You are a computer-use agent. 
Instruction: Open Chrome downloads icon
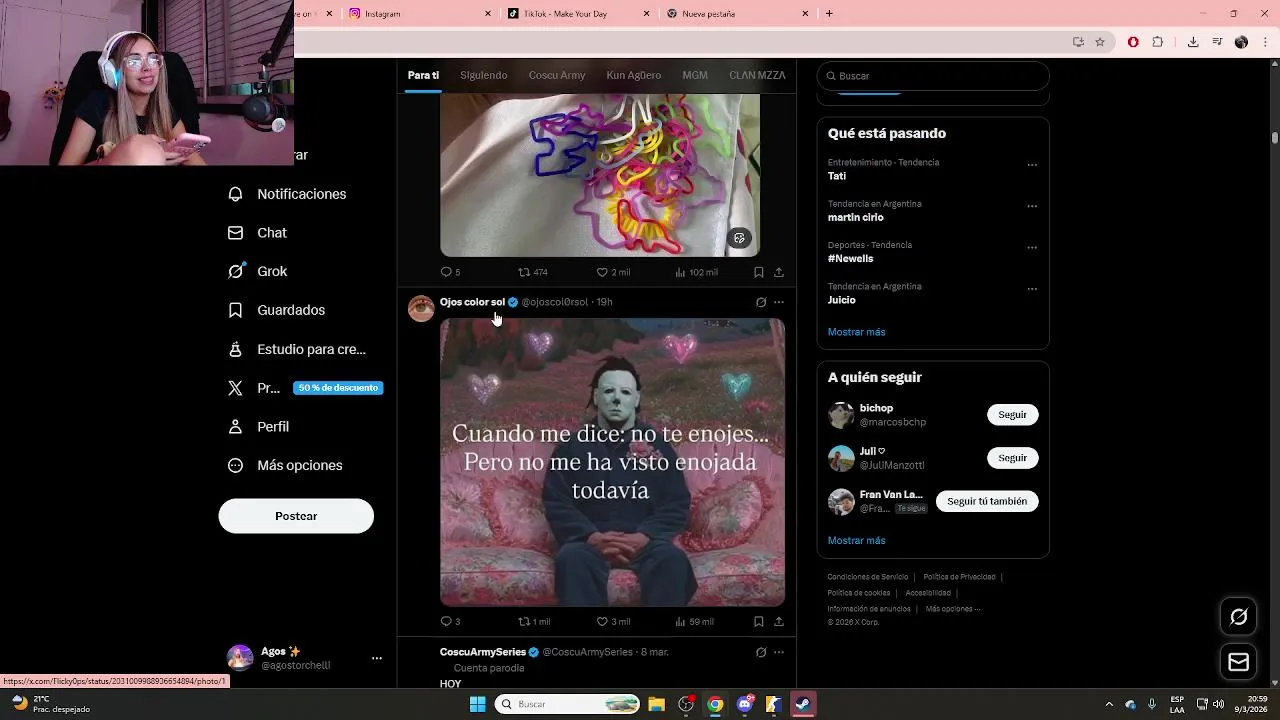(1193, 42)
